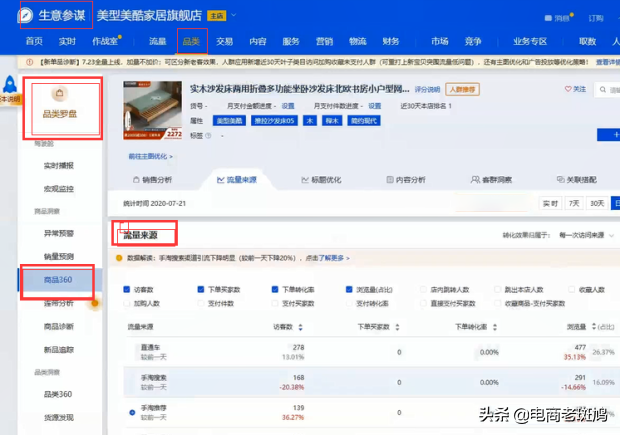
Task: Open the 消息 message icon in header
Action: pos(548,18)
